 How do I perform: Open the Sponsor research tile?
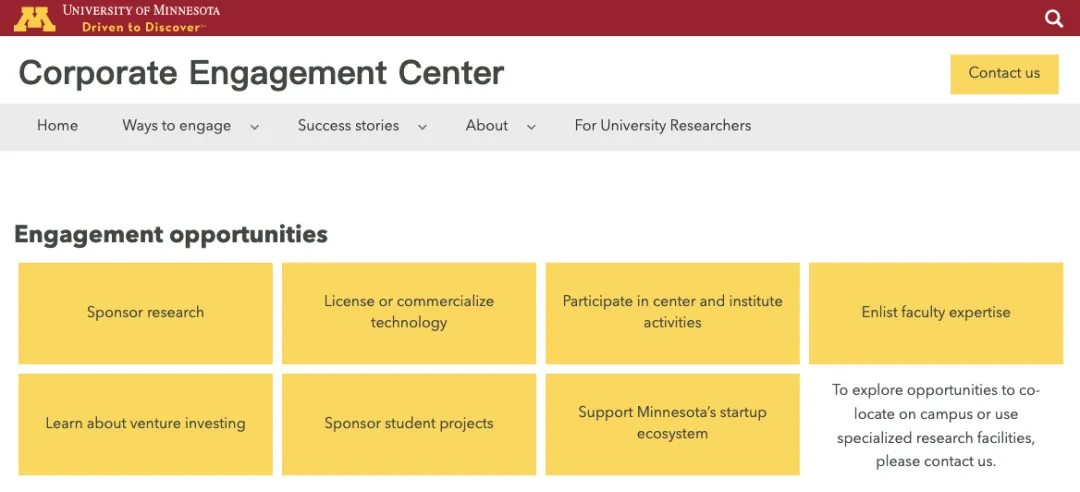click(145, 313)
